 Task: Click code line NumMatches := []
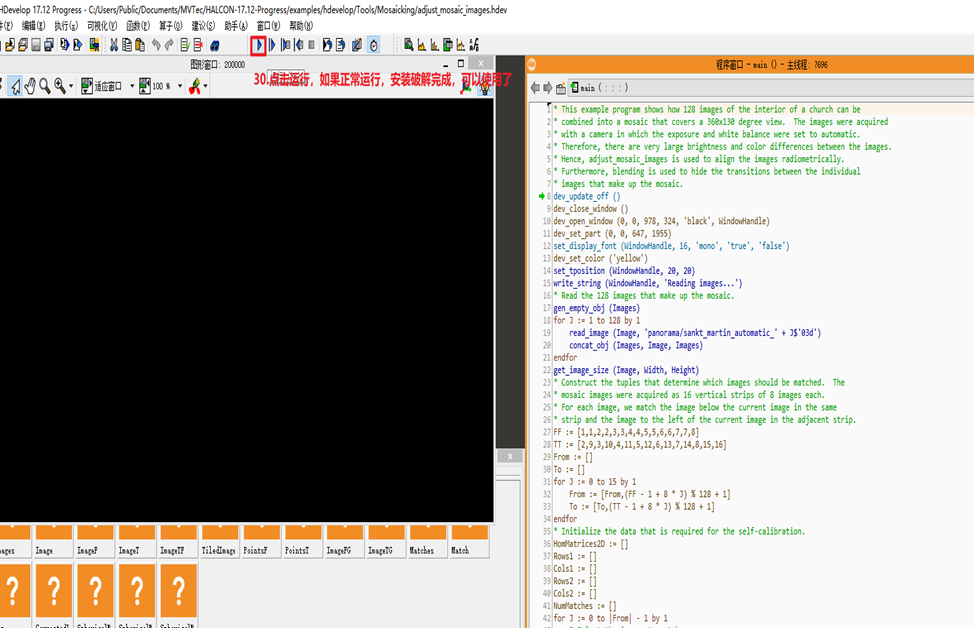pyautogui.click(x=585, y=606)
